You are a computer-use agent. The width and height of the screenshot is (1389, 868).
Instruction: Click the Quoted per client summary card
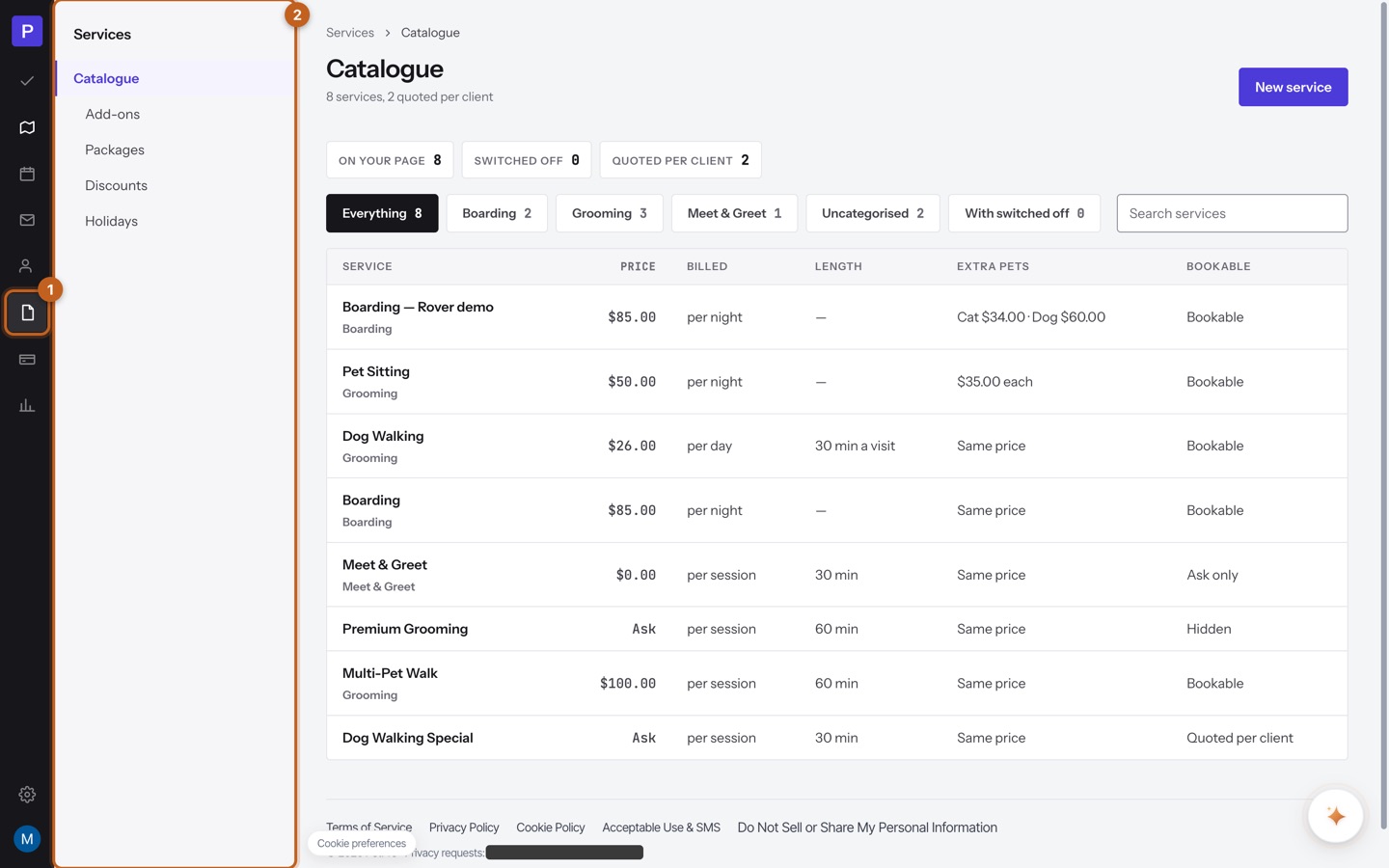click(x=680, y=160)
